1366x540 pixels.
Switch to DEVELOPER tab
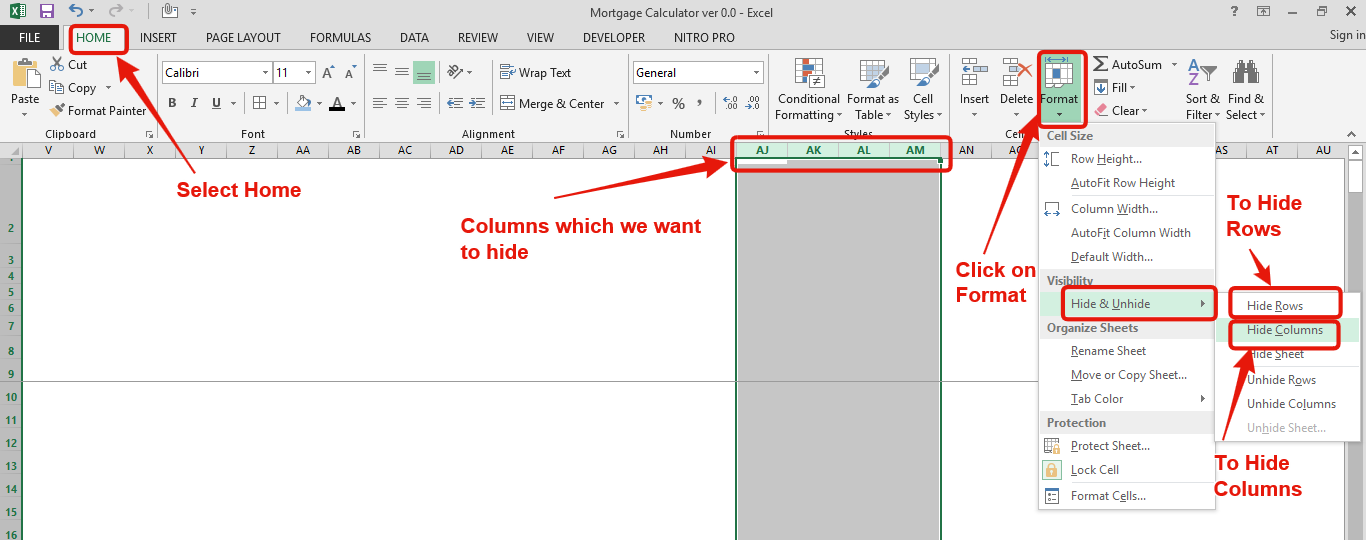tap(614, 38)
